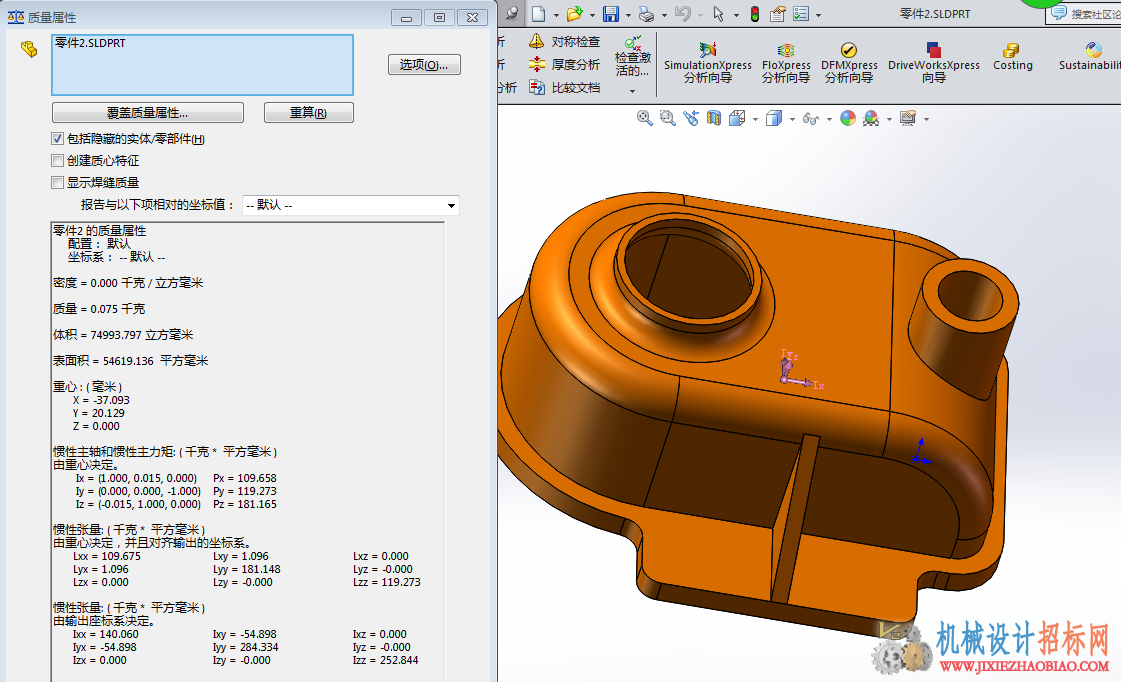Click the Apply Scene icon

(x=871, y=118)
